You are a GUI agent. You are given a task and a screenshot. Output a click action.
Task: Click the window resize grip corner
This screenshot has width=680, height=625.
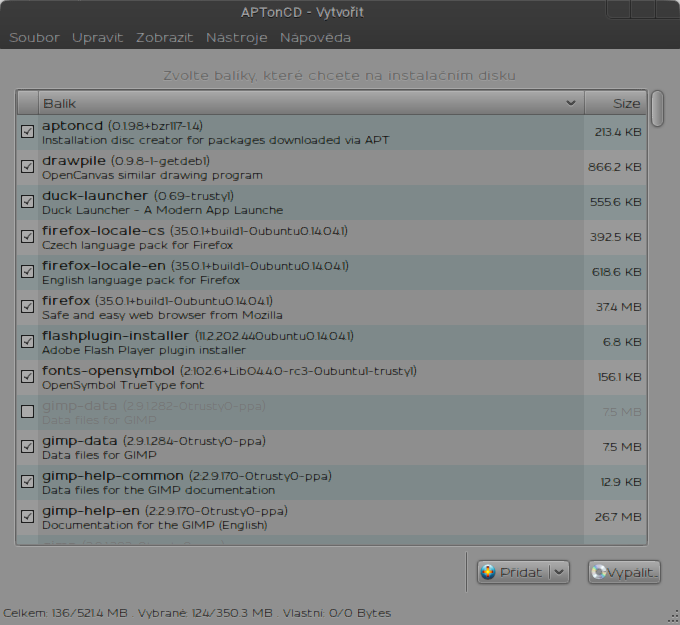674,618
